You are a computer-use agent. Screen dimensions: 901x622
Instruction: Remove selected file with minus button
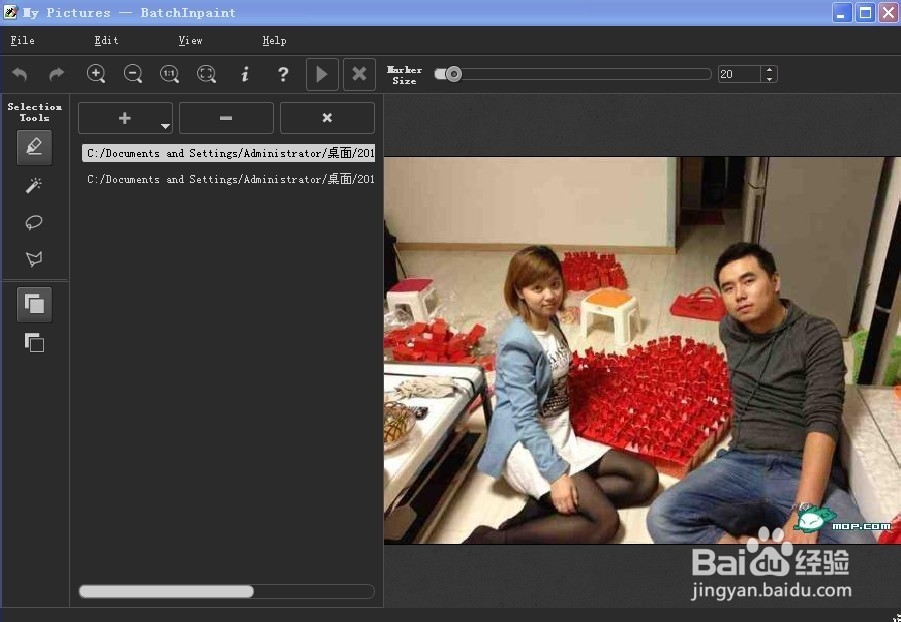click(226, 118)
